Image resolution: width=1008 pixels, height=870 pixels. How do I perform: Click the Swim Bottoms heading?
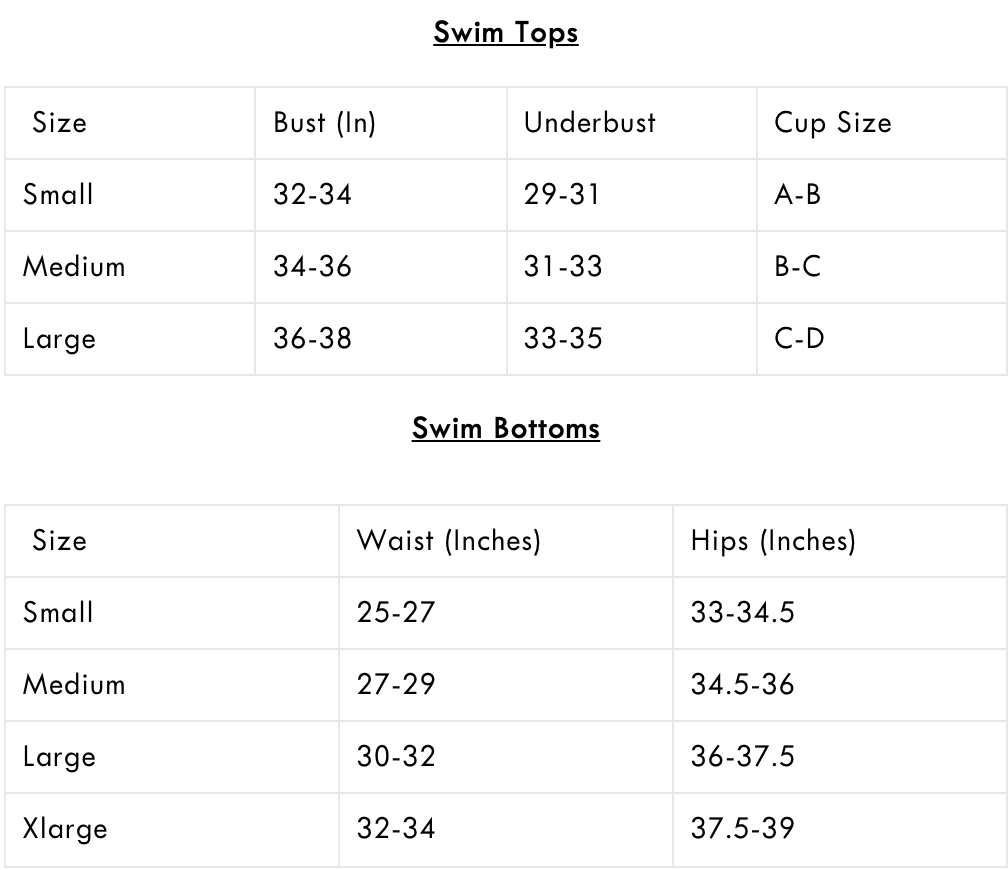pos(505,428)
